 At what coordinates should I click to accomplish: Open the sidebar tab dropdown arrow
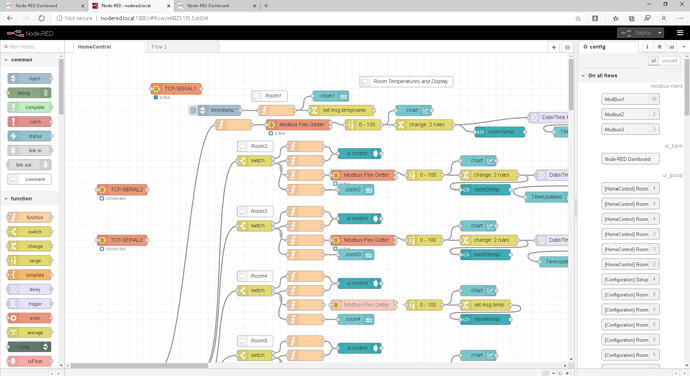(x=683, y=47)
